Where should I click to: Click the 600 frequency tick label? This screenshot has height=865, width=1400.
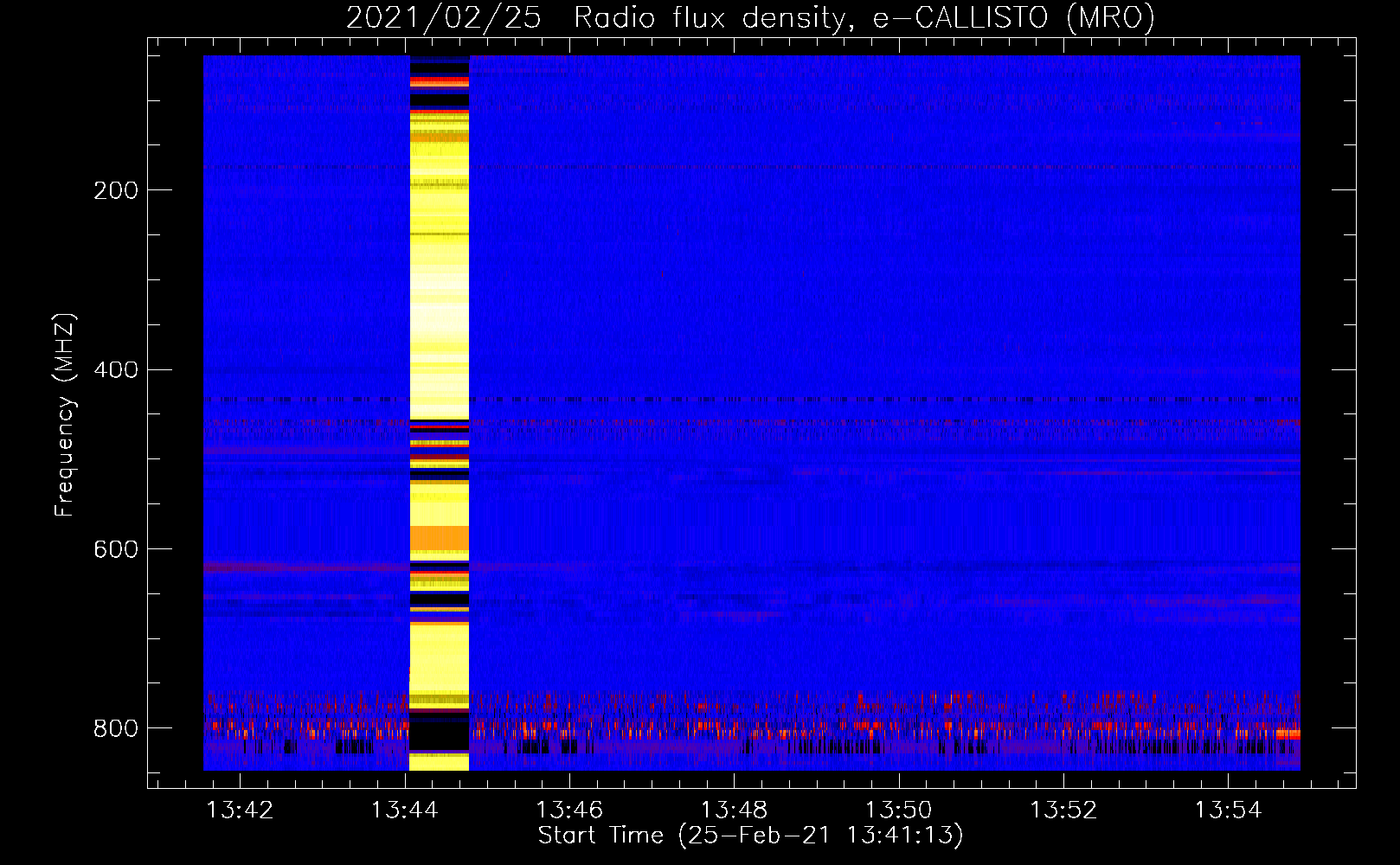116,550
